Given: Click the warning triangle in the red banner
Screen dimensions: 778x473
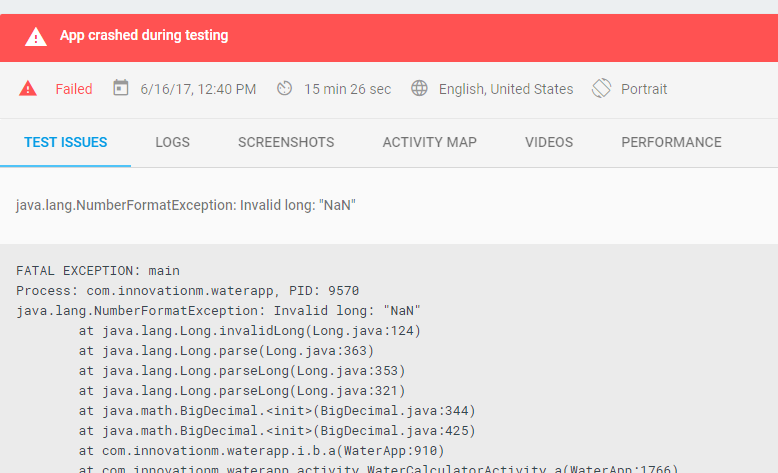Looking at the screenshot, I should point(36,37).
